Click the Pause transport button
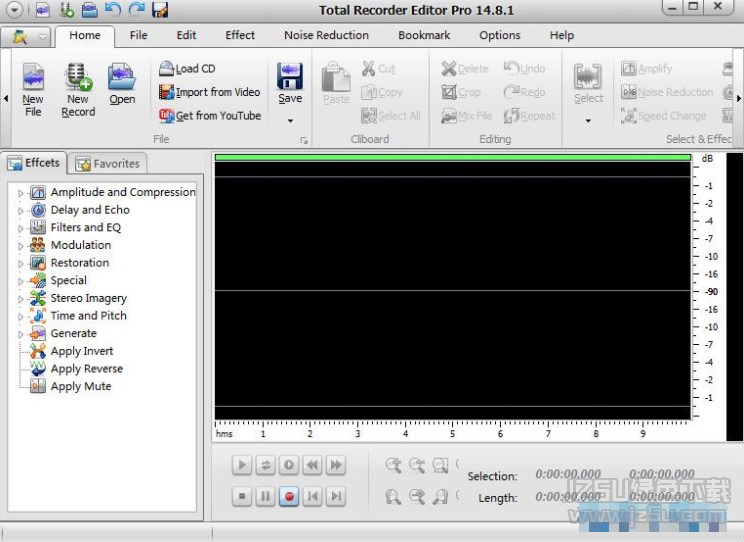Viewport: 744px width, 542px height. 266,496
